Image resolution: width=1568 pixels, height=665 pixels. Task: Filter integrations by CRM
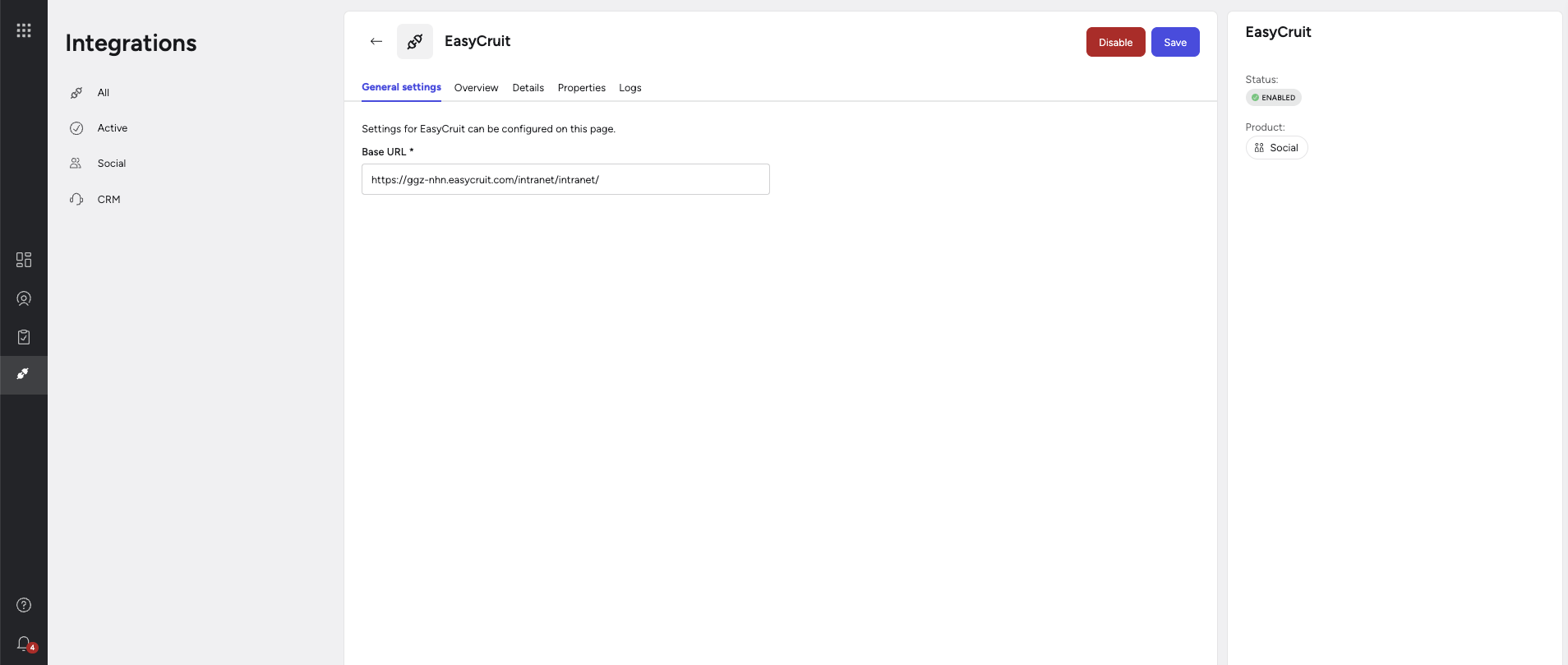(108, 200)
